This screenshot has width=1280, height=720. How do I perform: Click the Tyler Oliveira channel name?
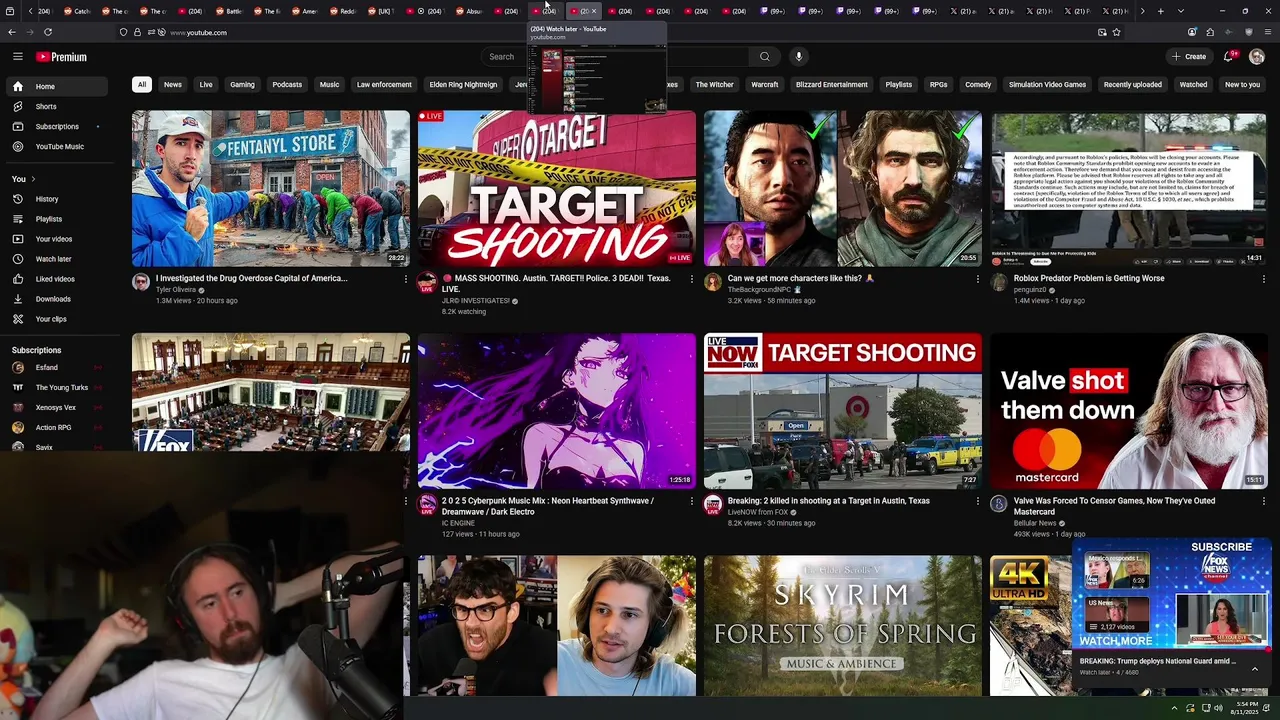click(x=176, y=289)
